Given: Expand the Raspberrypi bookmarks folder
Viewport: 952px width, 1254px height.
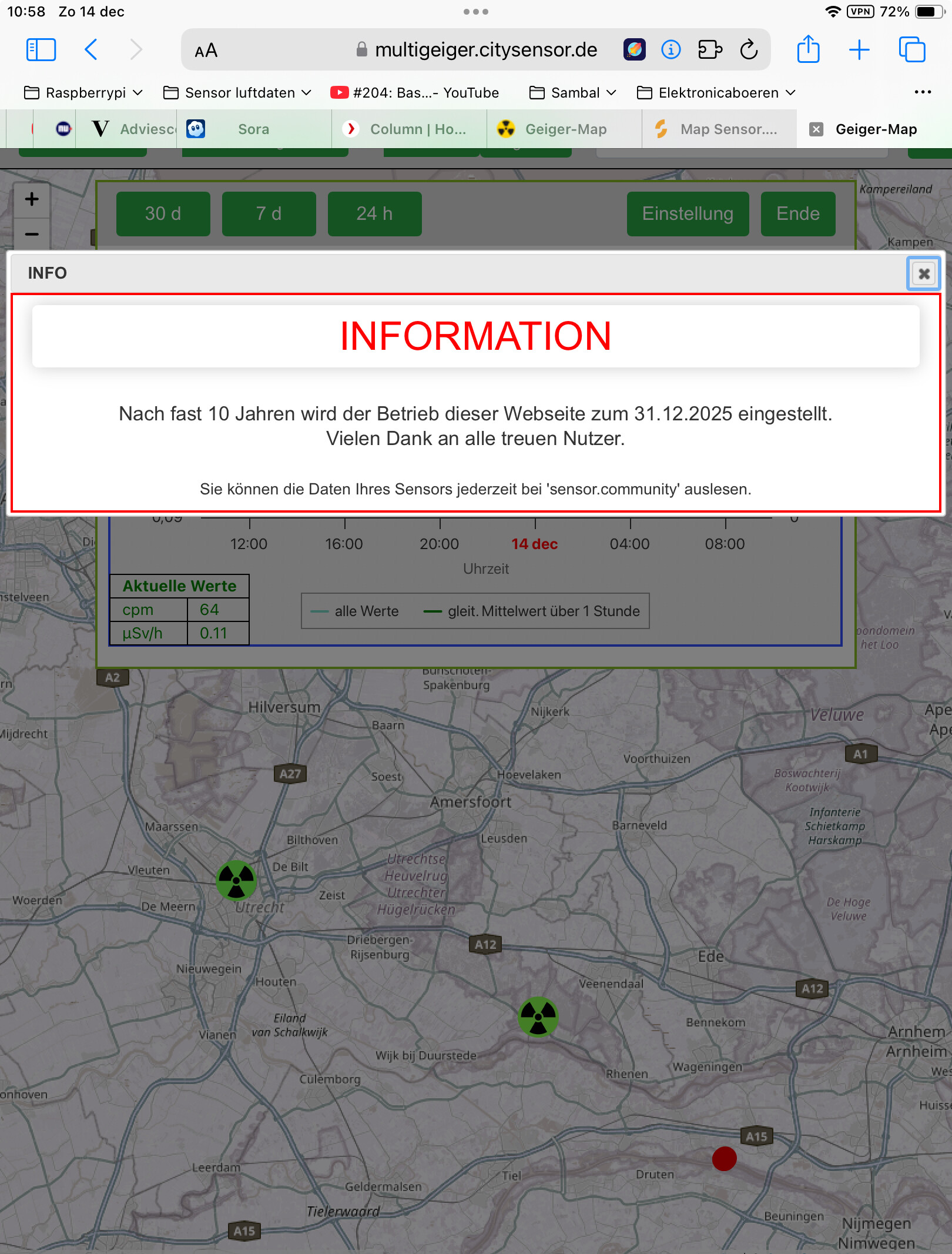Looking at the screenshot, I should [x=83, y=93].
